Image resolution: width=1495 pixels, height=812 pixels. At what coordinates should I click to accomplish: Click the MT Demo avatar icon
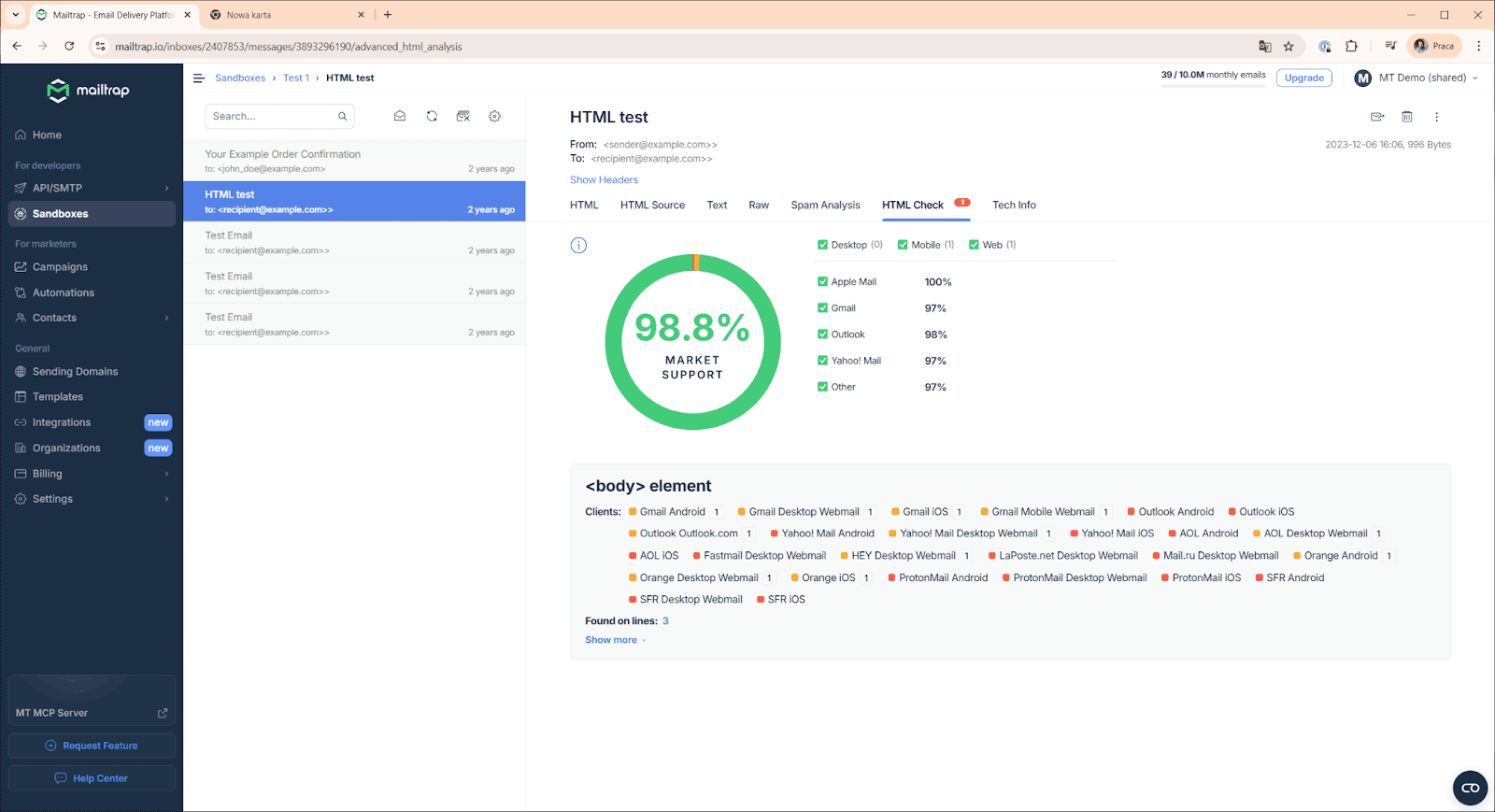click(x=1362, y=78)
